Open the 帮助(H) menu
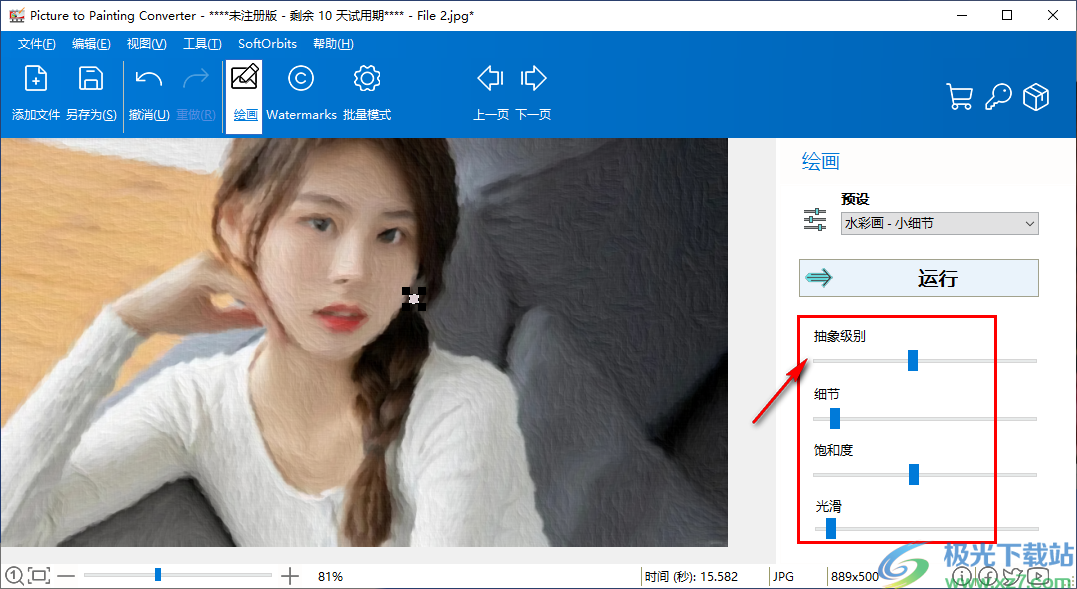Viewport: 1077px width, 589px height. tap(333, 44)
